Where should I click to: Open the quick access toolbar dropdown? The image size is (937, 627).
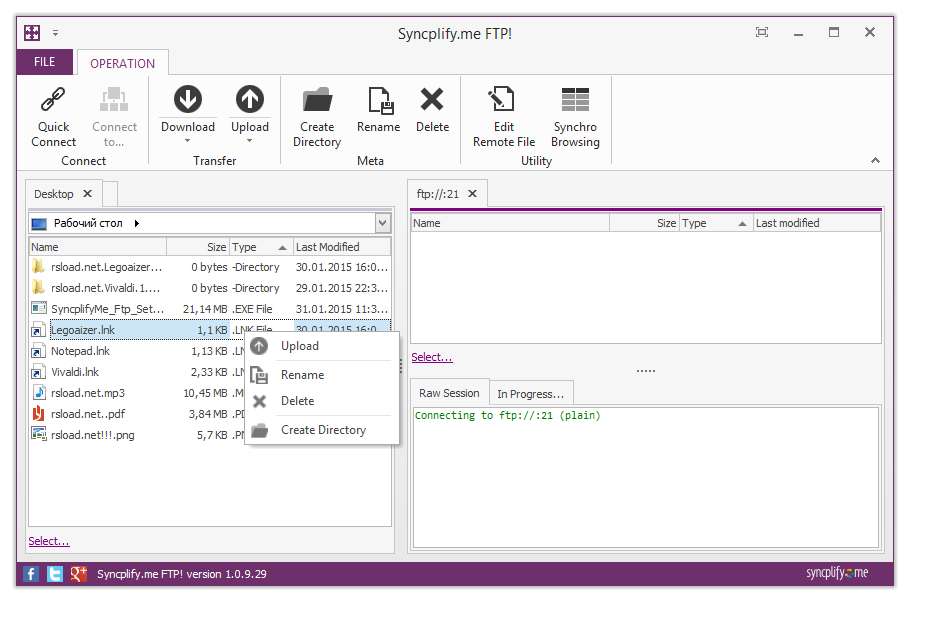[x=55, y=33]
